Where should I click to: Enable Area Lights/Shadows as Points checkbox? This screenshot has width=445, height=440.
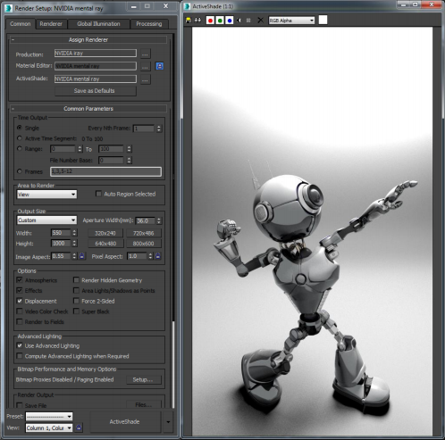(76, 290)
